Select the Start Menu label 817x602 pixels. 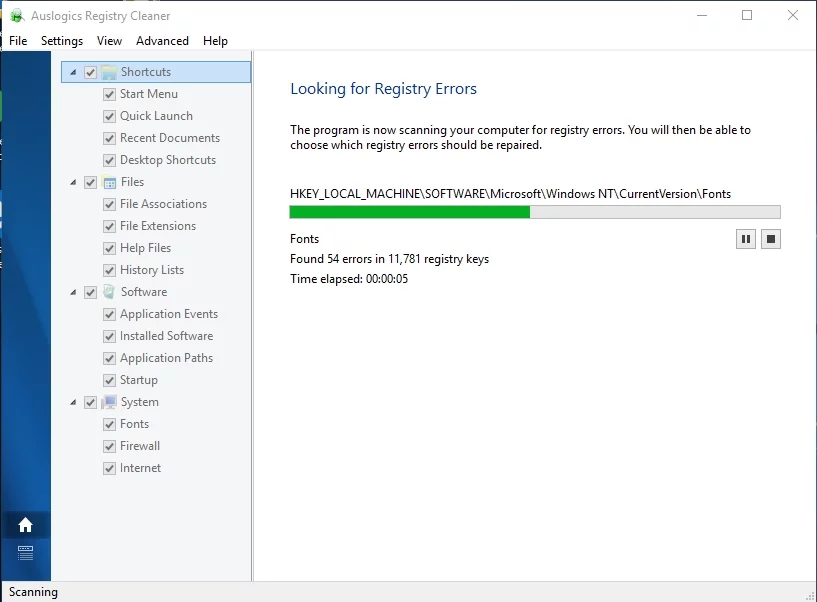(149, 94)
